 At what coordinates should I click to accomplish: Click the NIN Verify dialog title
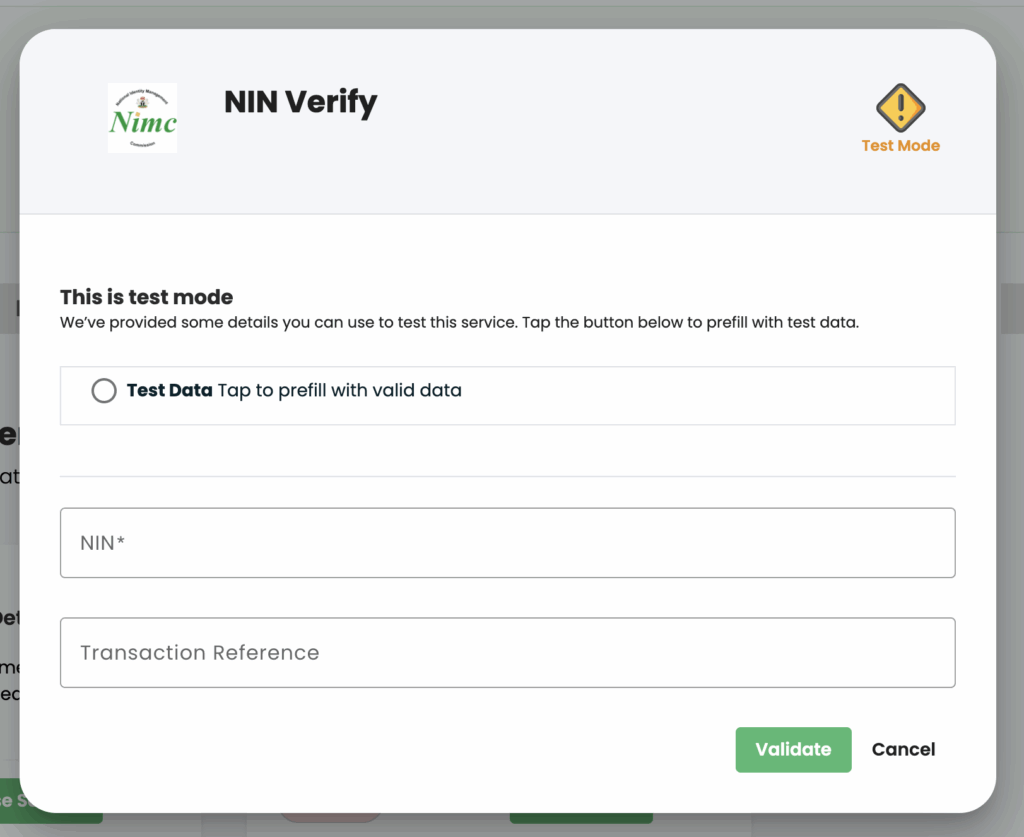click(x=300, y=102)
